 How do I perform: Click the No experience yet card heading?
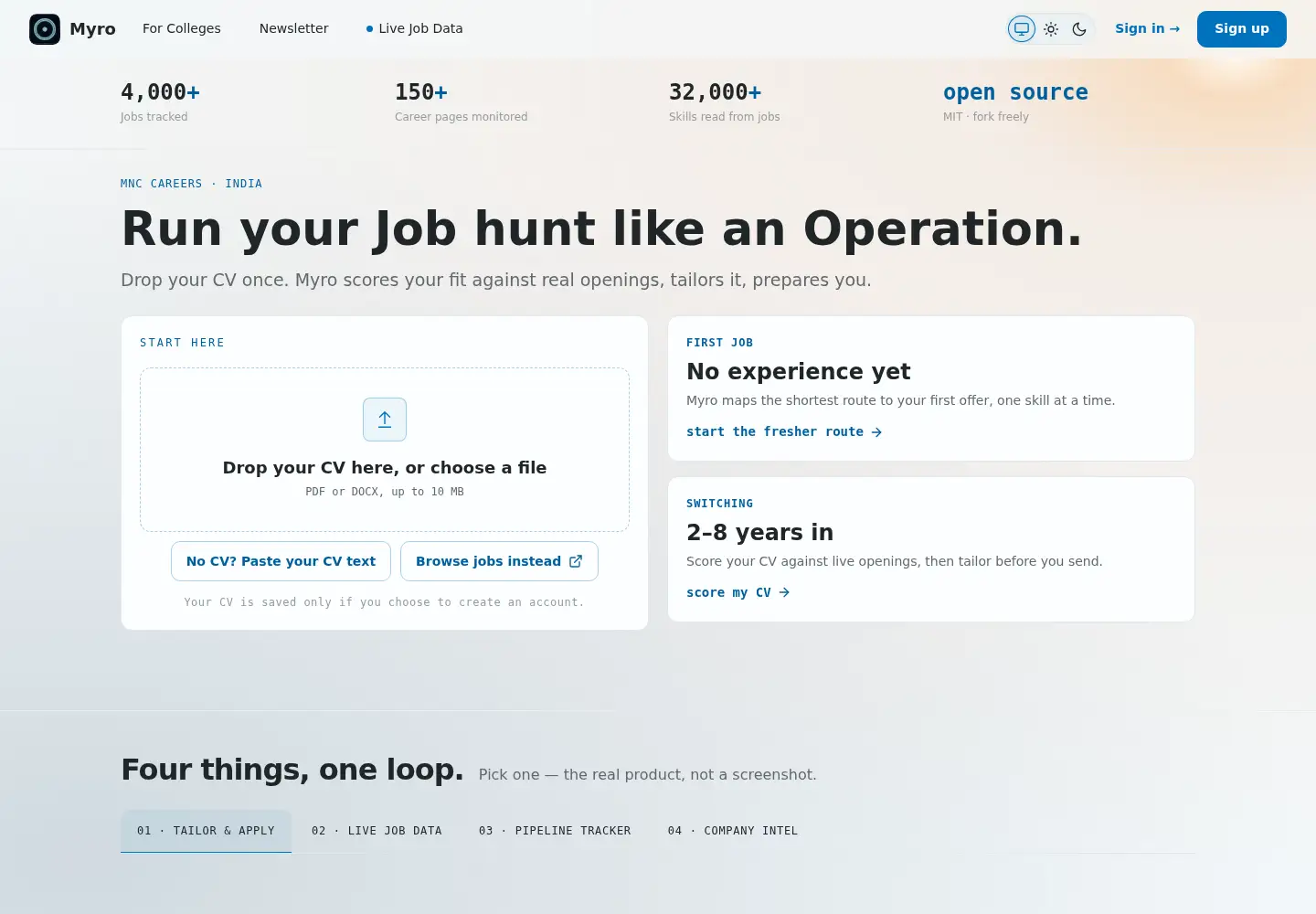[798, 371]
